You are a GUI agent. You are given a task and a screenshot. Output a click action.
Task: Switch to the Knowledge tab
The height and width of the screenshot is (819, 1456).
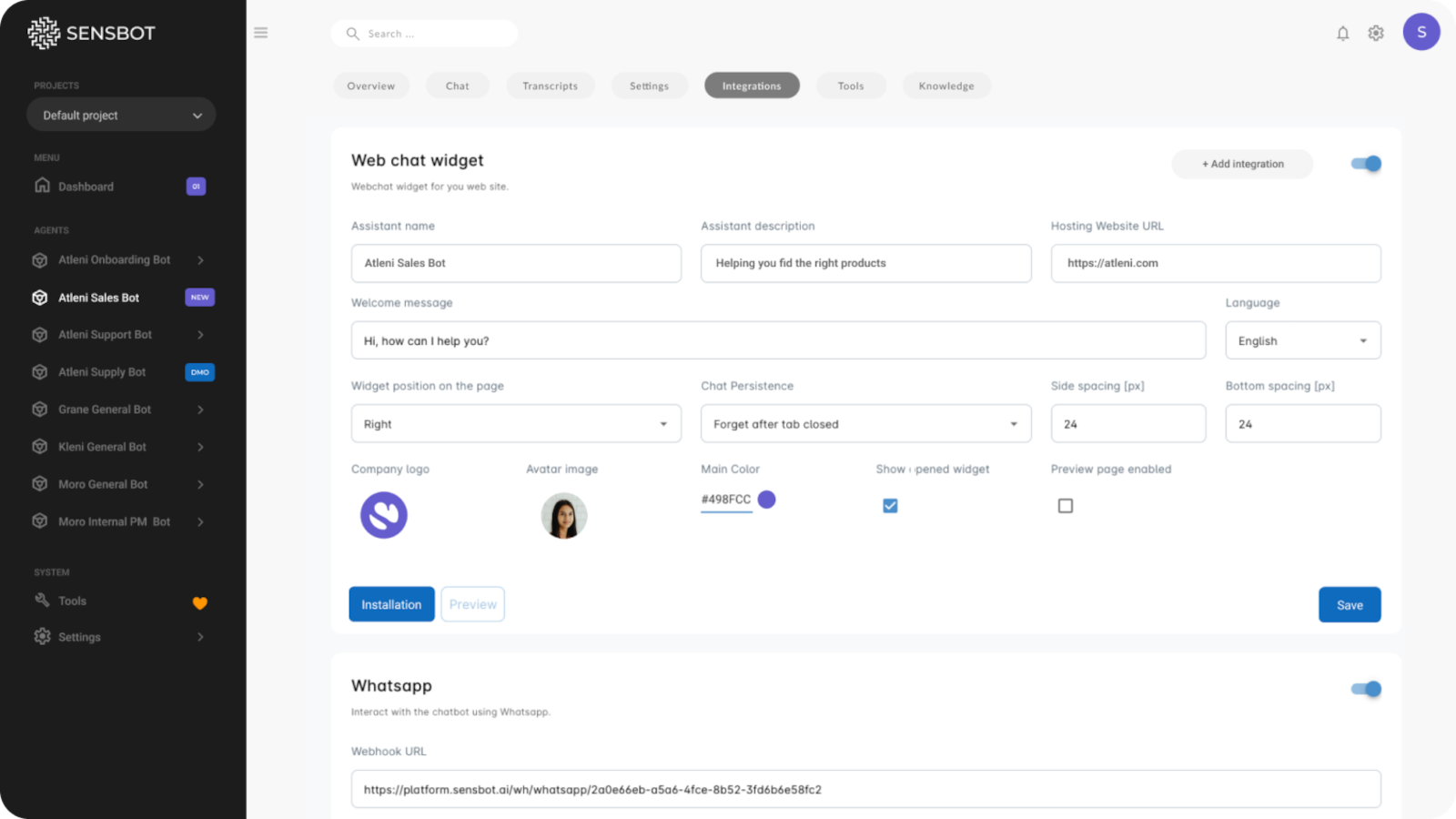click(946, 86)
